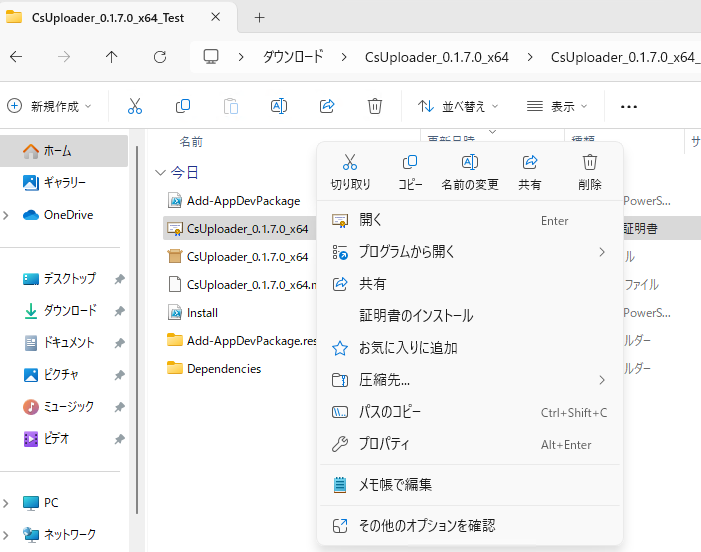Viewport: 701px width, 552px height.
Task: Select the Add-AppDevPackage.resources folder
Action: coord(241,341)
